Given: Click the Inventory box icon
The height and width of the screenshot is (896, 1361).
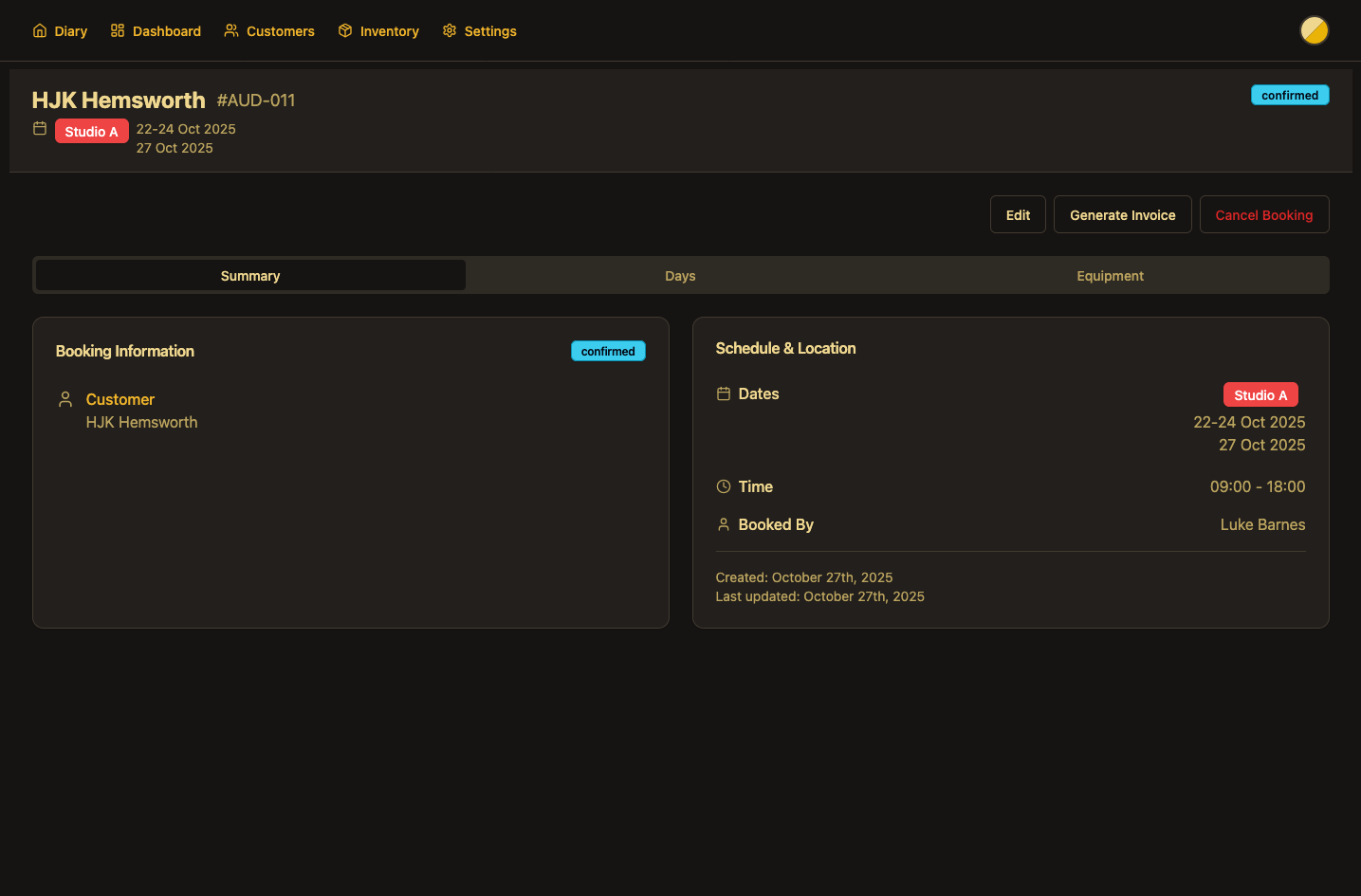Looking at the screenshot, I should (x=345, y=30).
